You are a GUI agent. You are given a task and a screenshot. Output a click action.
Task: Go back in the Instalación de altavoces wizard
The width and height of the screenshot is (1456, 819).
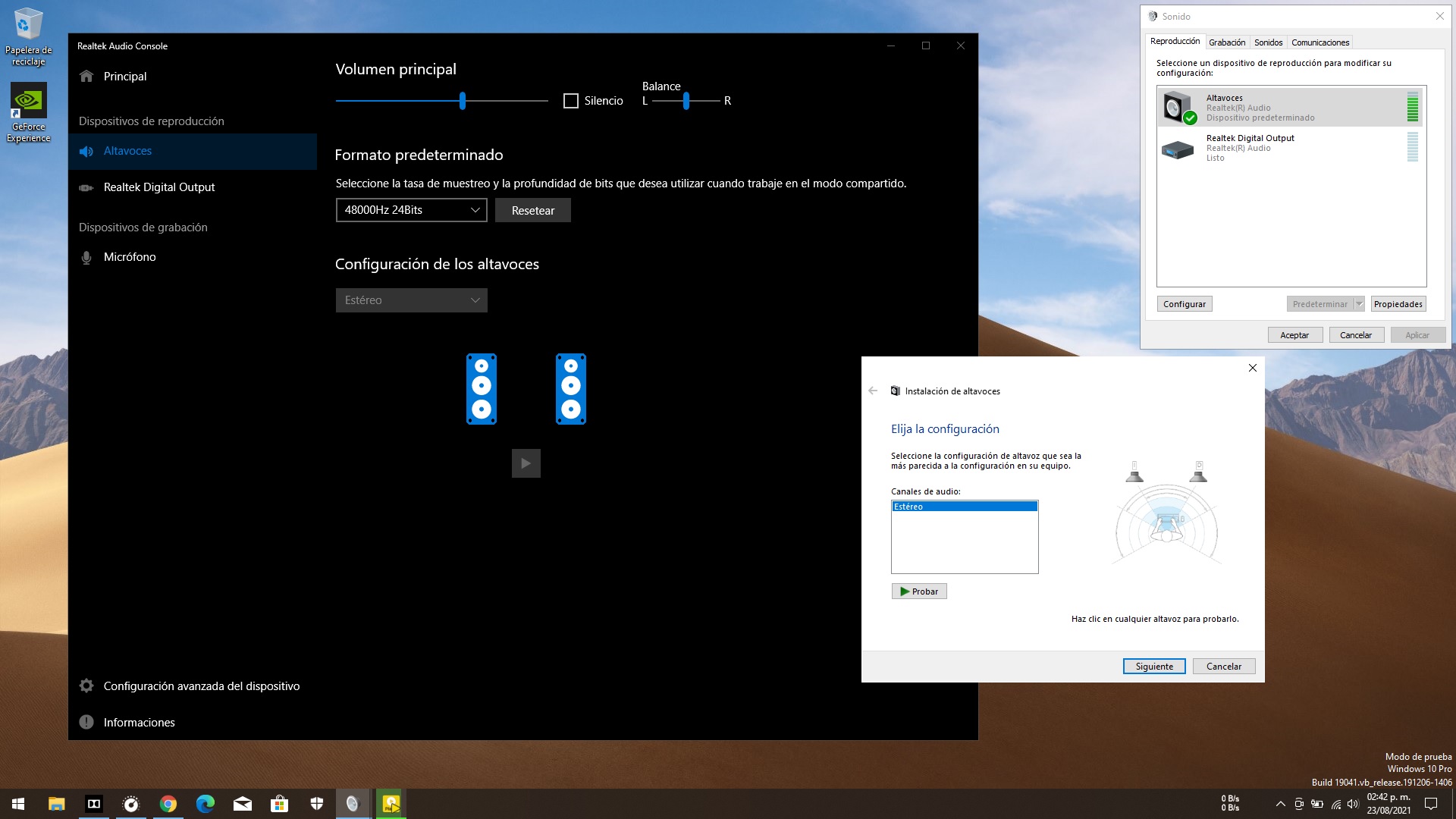873,391
